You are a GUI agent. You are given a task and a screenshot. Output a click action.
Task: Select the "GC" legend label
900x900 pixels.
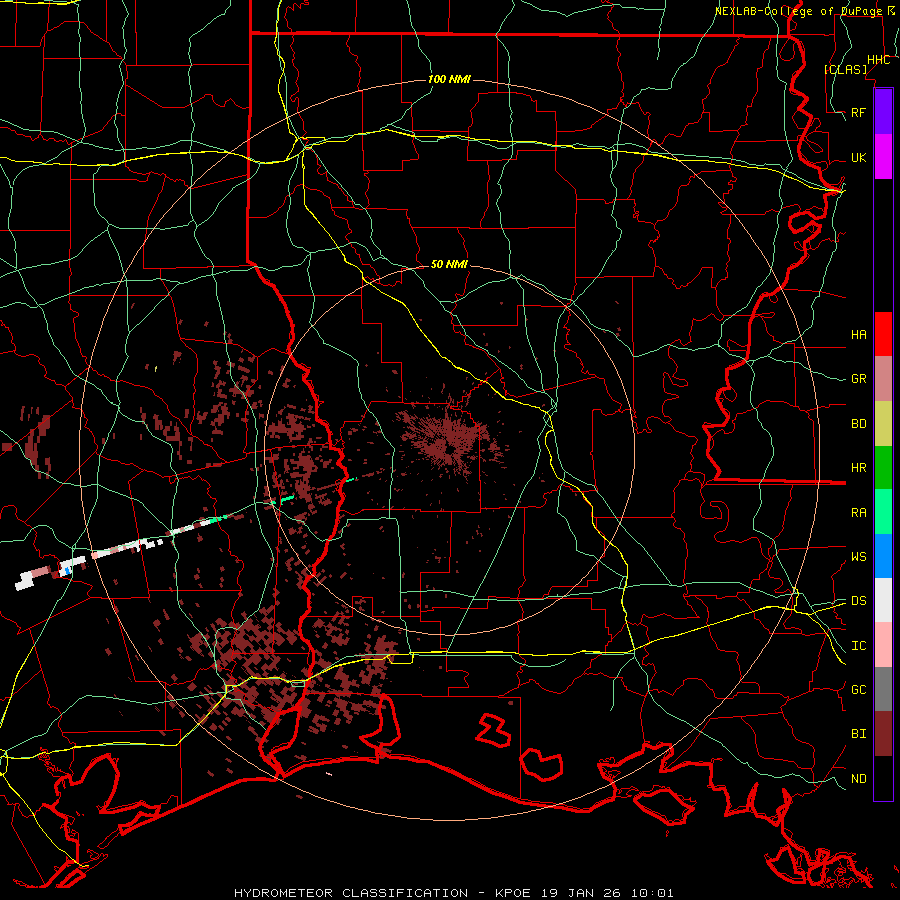tap(858, 690)
